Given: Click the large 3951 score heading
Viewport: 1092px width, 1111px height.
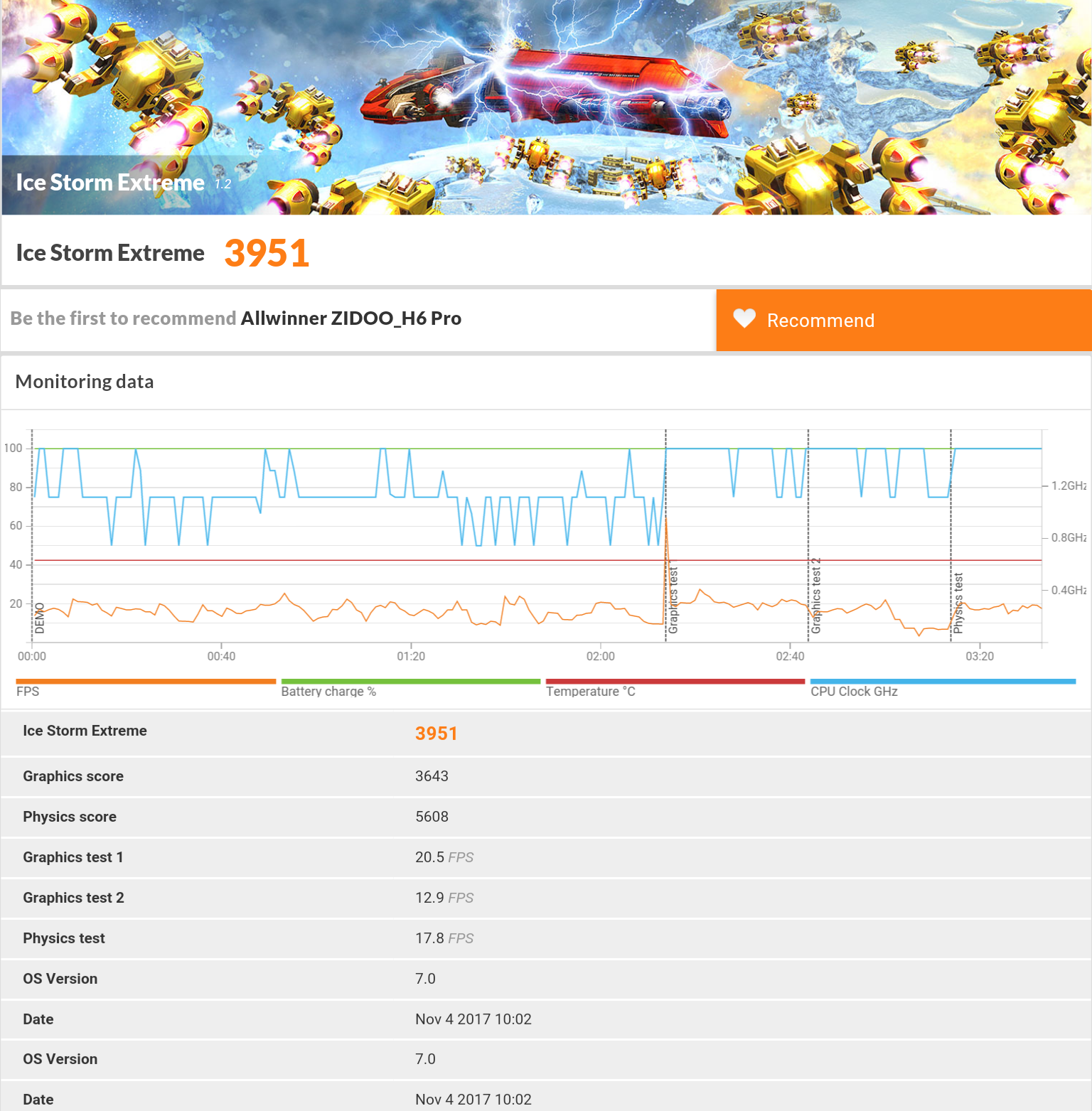Looking at the screenshot, I should pyautogui.click(x=267, y=253).
